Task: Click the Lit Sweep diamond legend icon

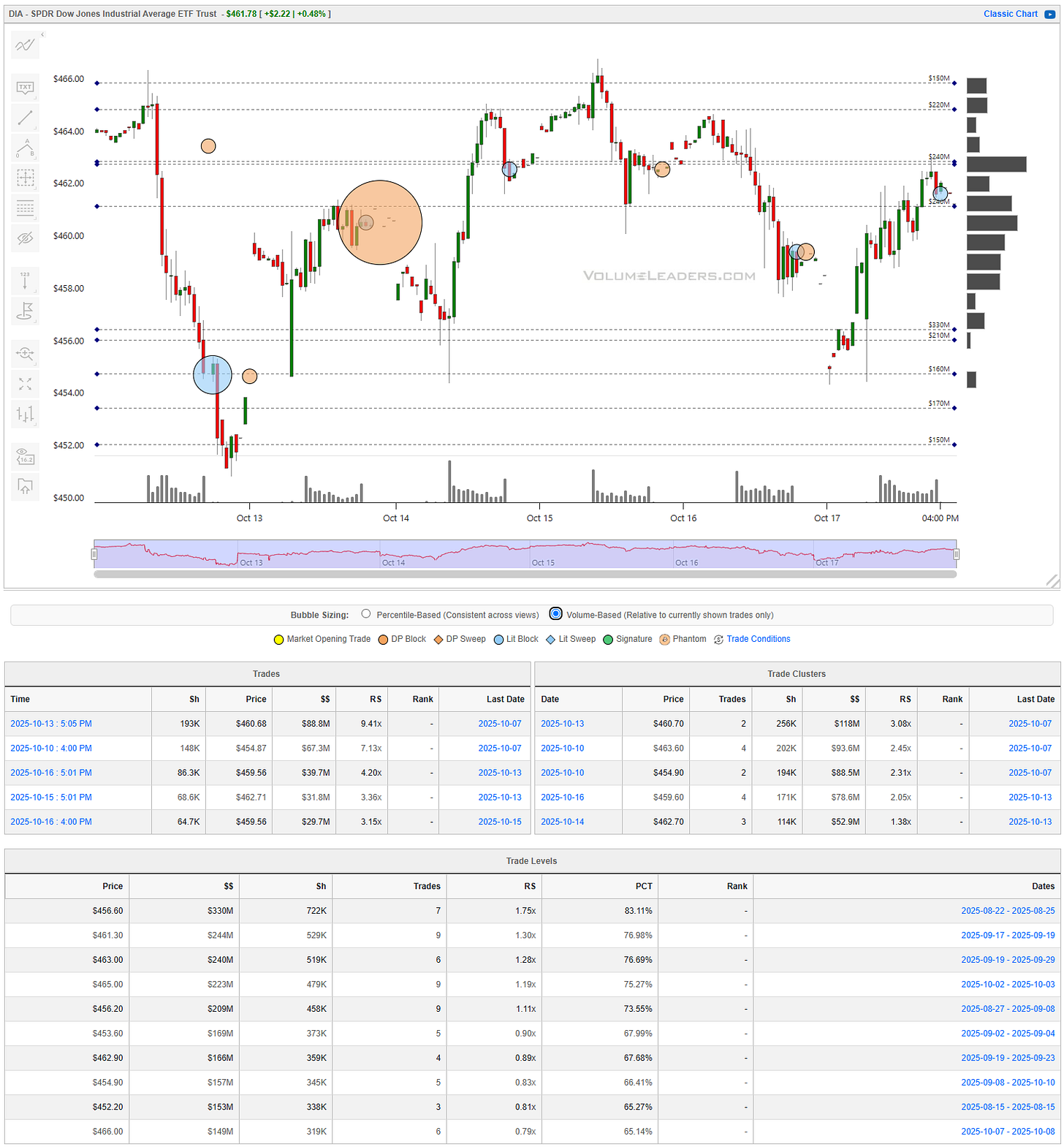Action: 551,640
